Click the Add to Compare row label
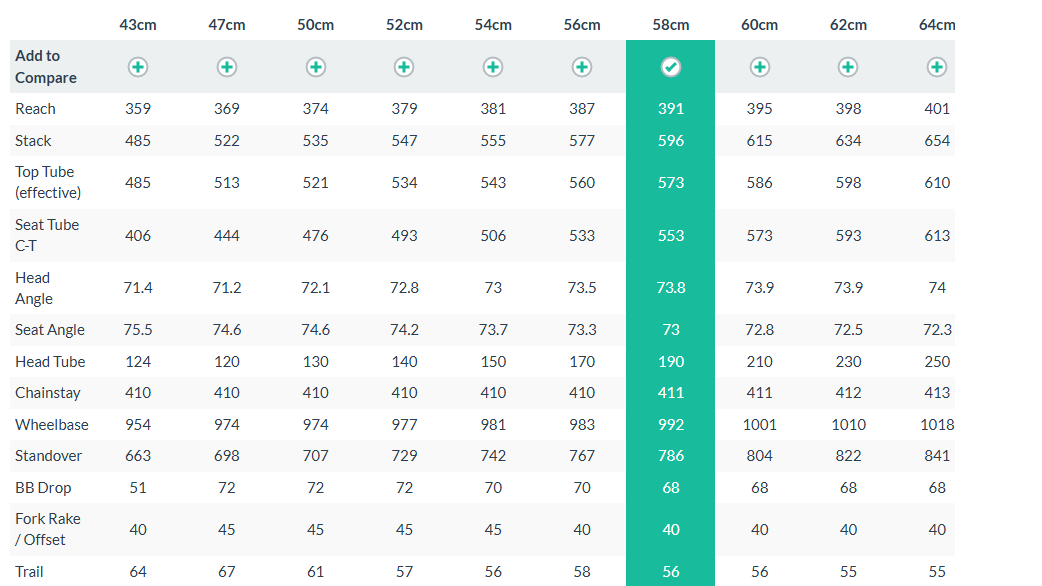Screen dimensions: 1042x586 coord(46,67)
